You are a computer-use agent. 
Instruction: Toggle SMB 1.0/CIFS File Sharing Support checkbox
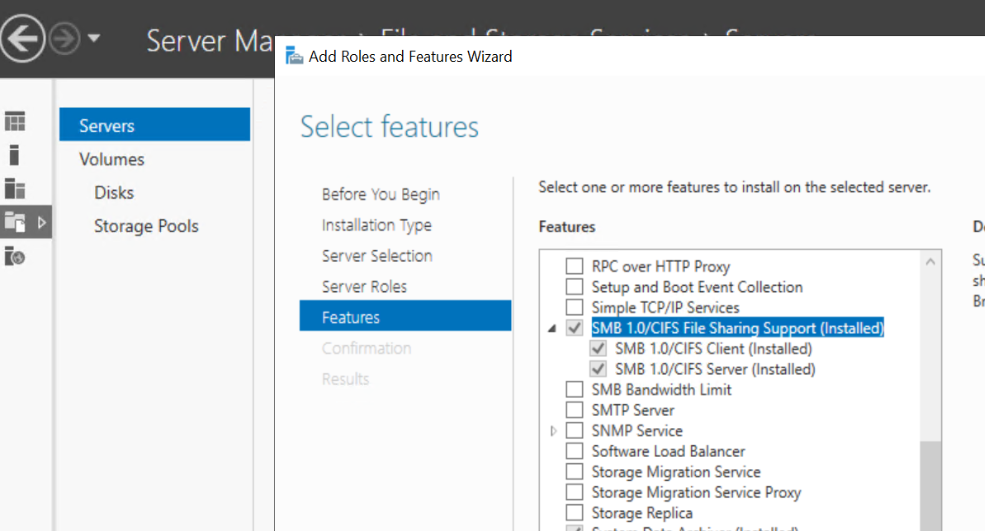pos(574,327)
